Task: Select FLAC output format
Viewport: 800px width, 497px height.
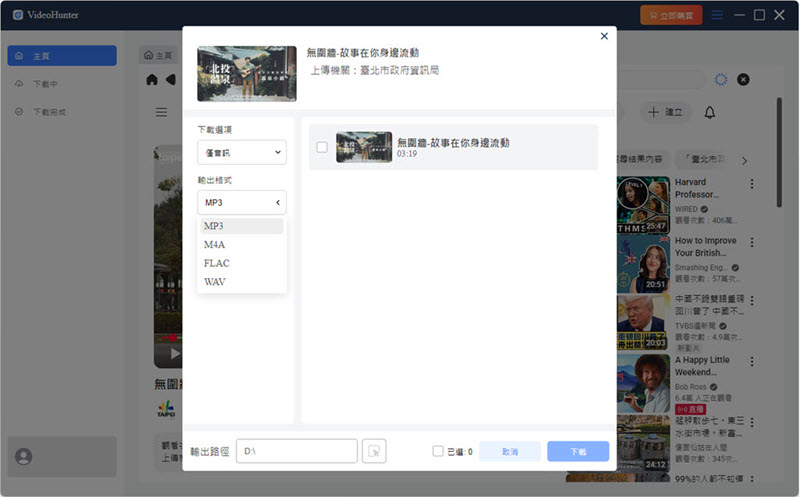Action: (x=242, y=263)
